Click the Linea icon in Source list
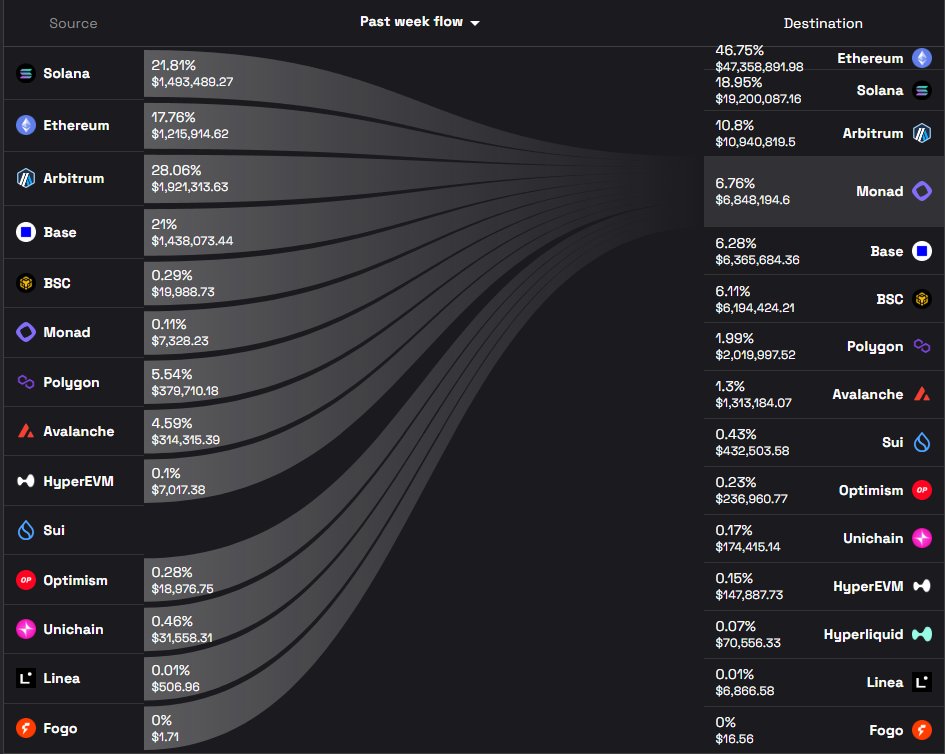This screenshot has height=754, width=945. tap(26, 679)
